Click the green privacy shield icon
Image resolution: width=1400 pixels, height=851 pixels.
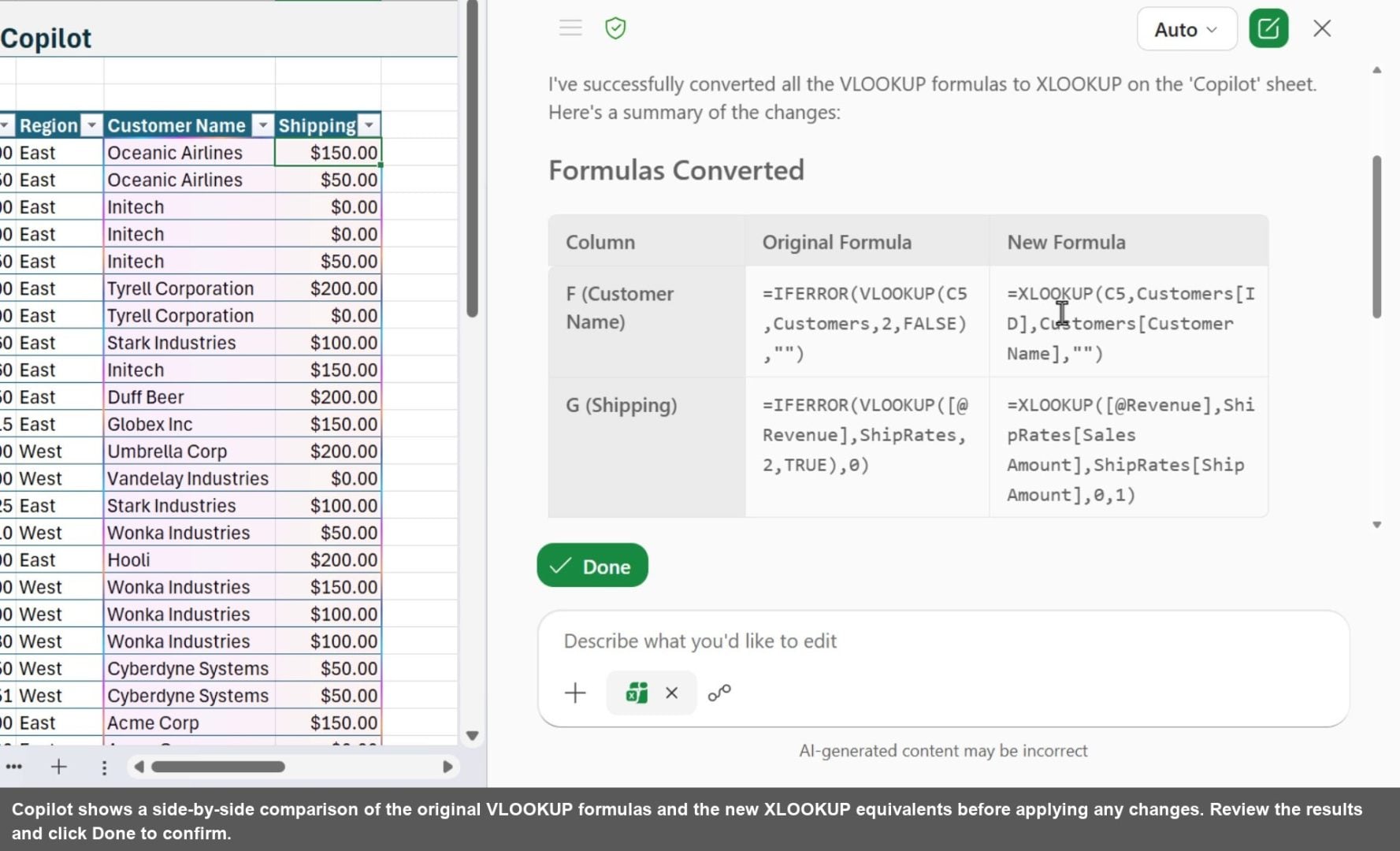point(615,28)
